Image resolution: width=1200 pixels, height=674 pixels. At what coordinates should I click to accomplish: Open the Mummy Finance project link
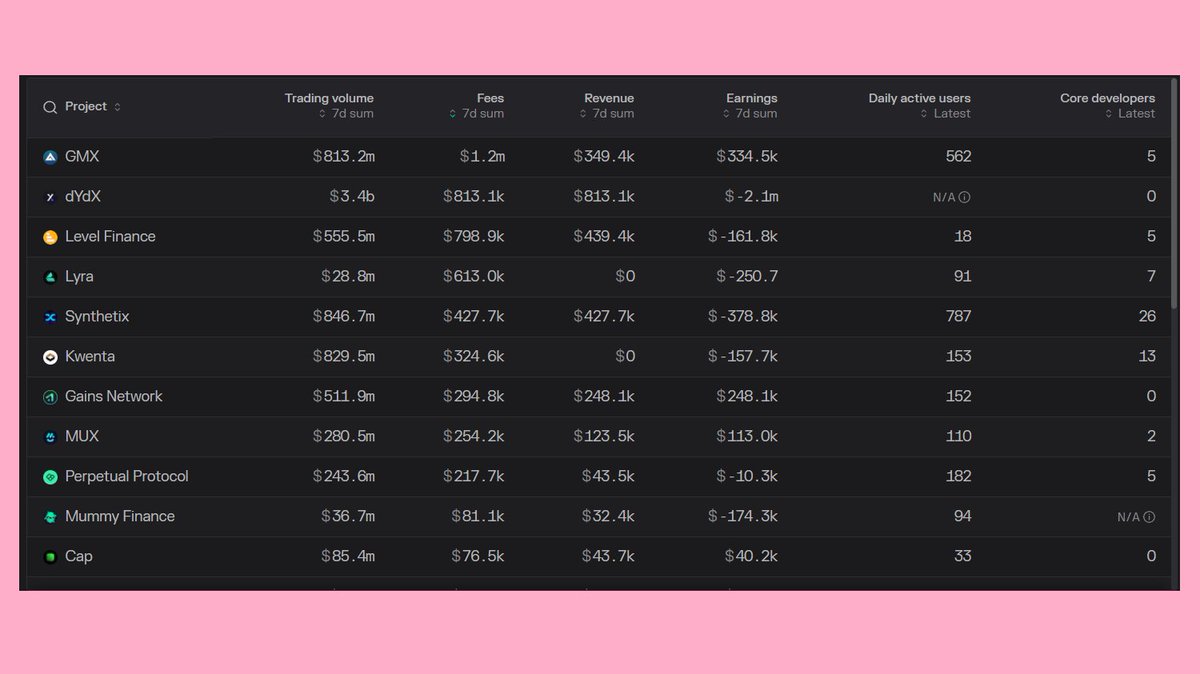point(120,517)
